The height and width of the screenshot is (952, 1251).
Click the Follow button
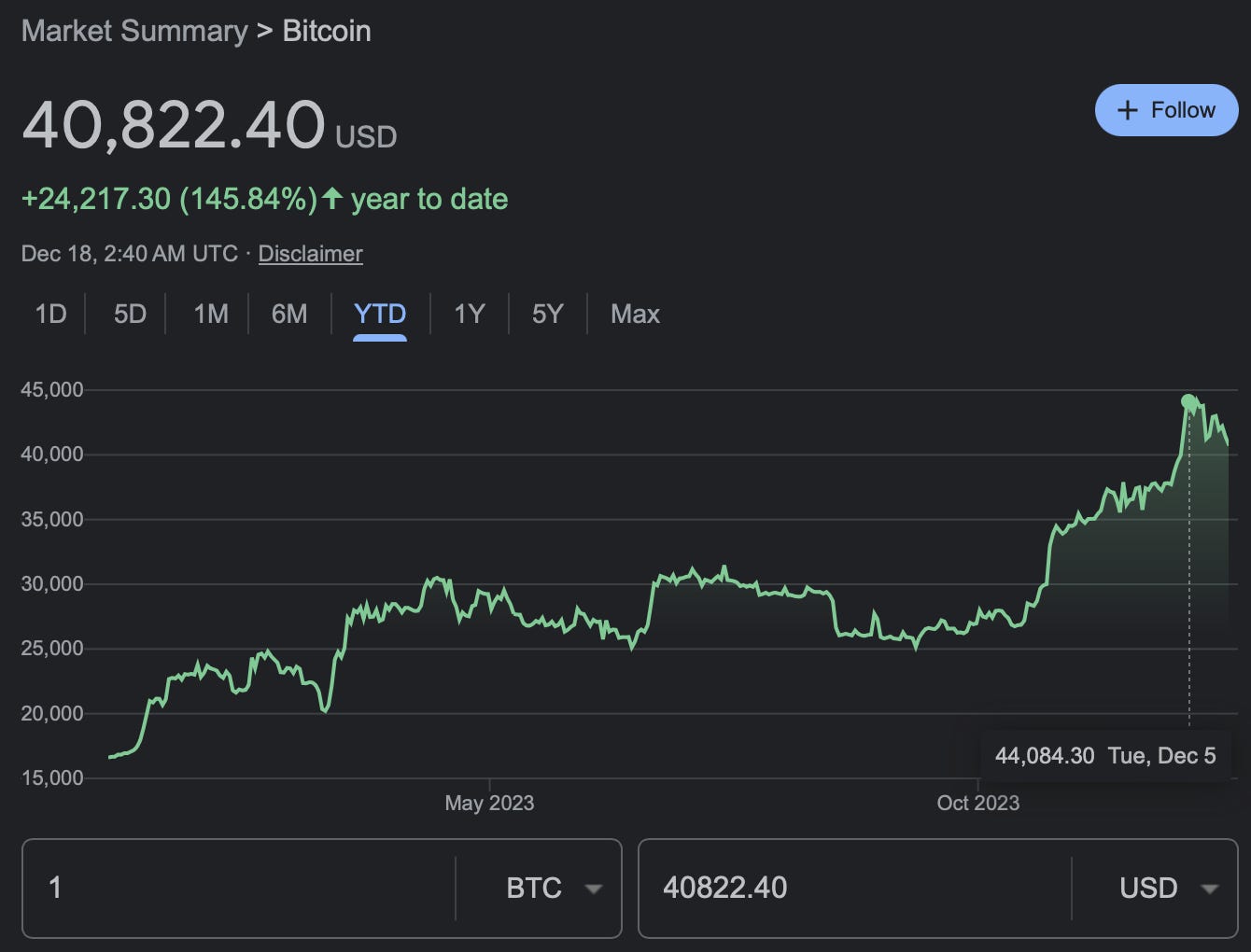[1166, 110]
